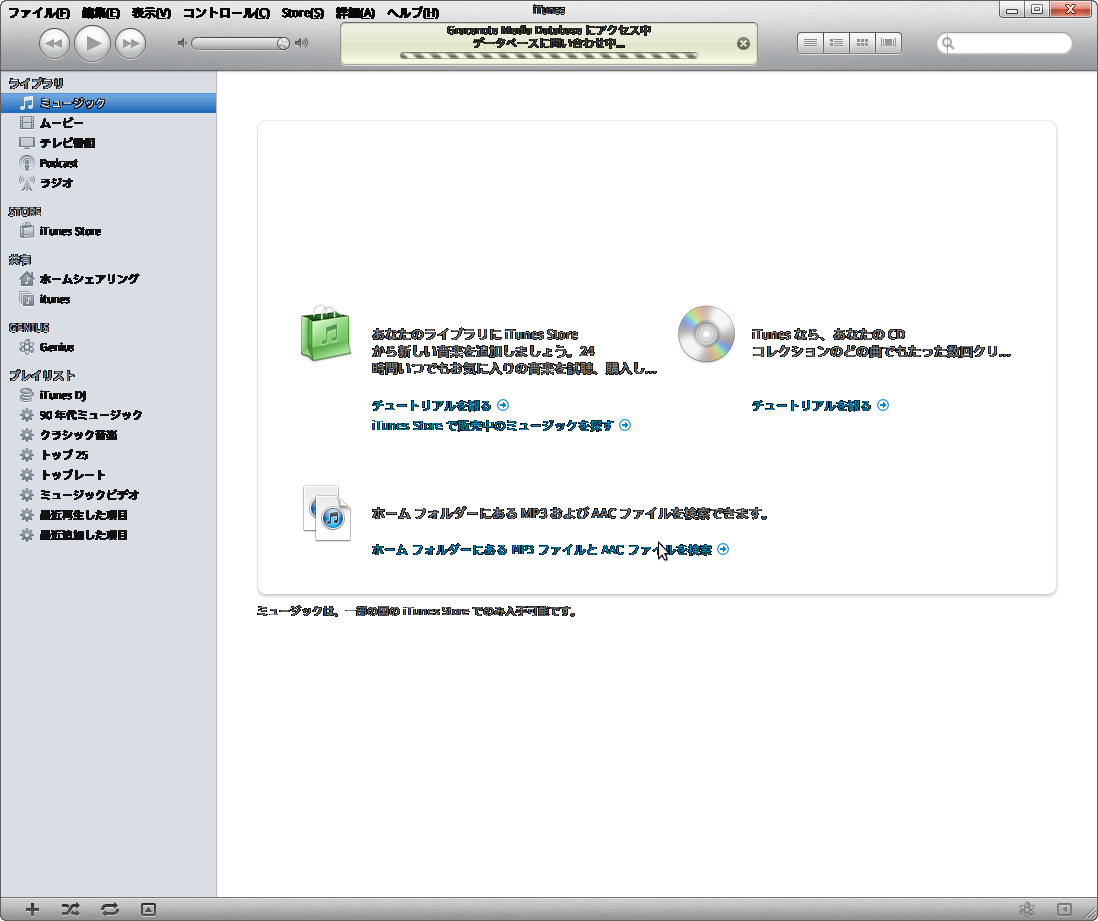
Task: Switch to album list view
Action: [x=836, y=43]
